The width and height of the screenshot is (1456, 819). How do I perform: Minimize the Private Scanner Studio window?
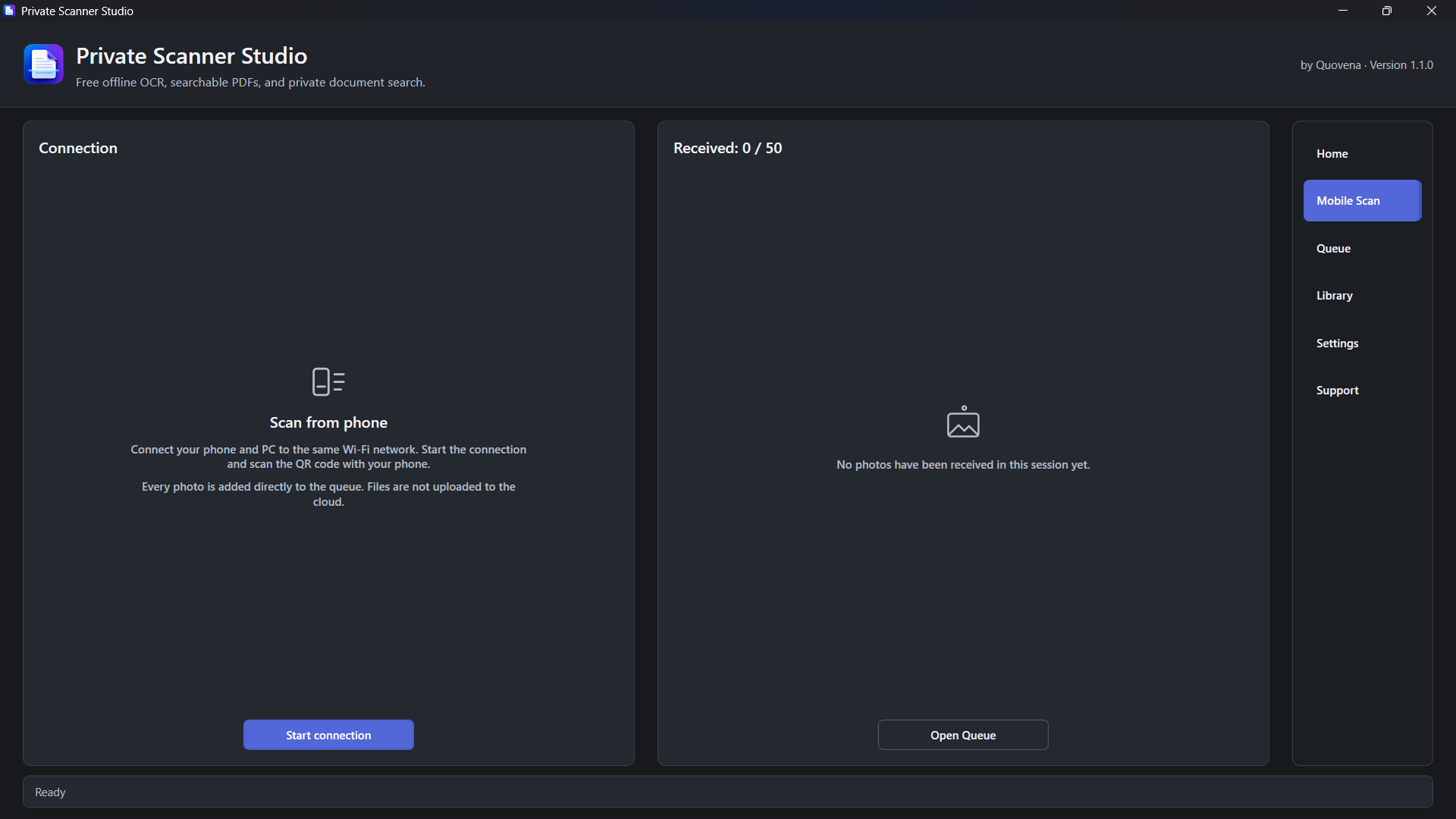[1343, 11]
